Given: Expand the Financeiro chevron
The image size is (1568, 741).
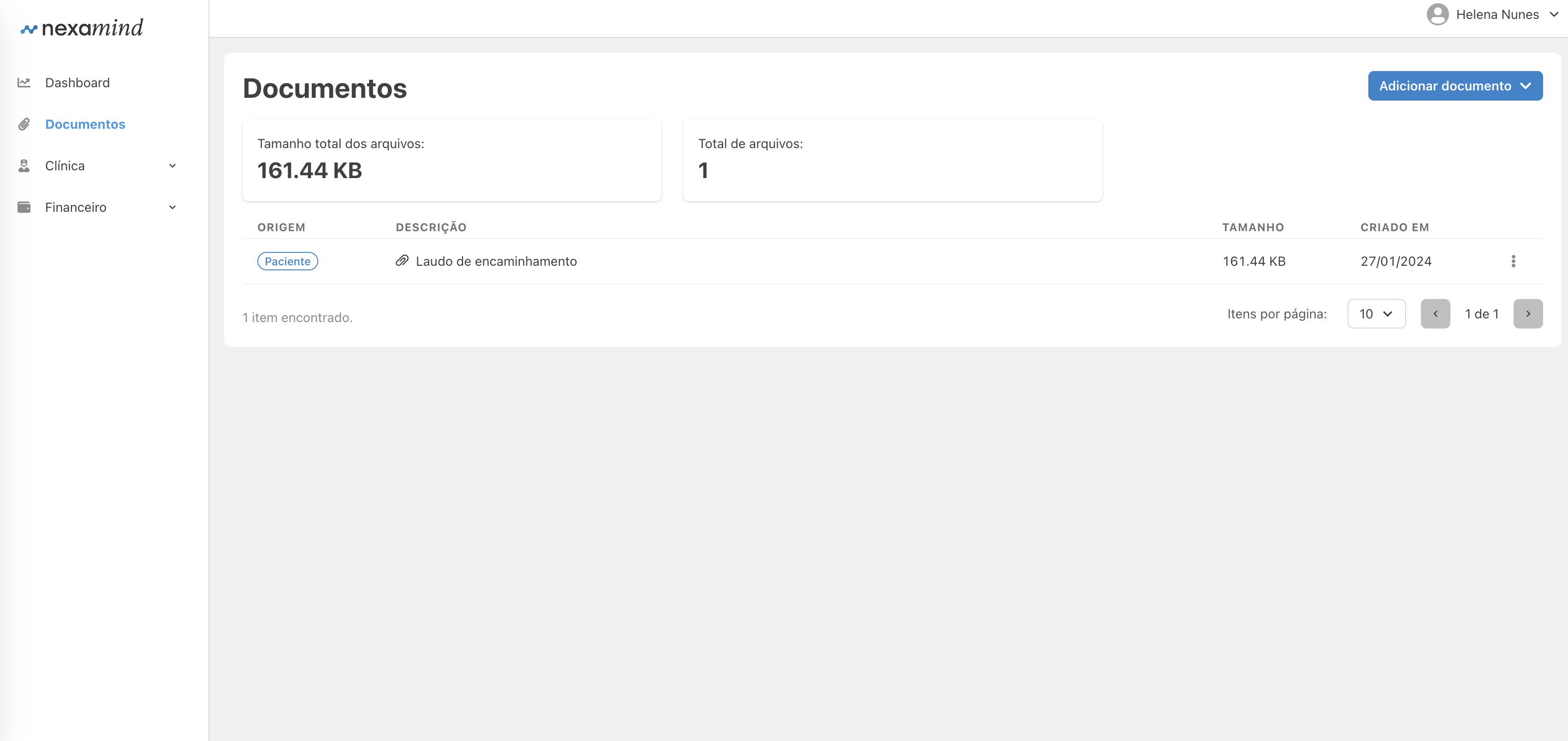Looking at the screenshot, I should [x=172, y=207].
